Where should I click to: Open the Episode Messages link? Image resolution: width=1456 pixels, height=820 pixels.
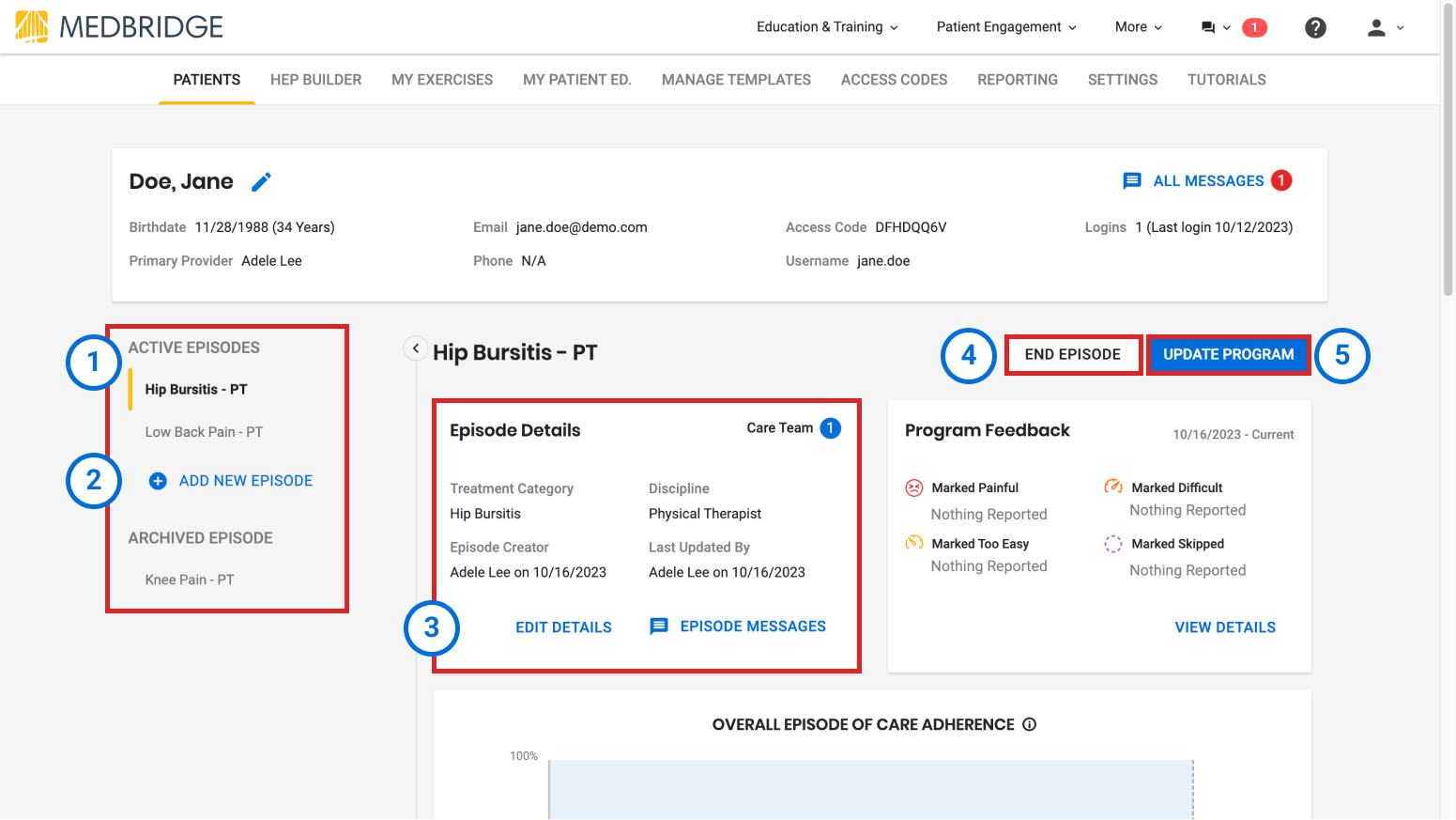pos(753,627)
